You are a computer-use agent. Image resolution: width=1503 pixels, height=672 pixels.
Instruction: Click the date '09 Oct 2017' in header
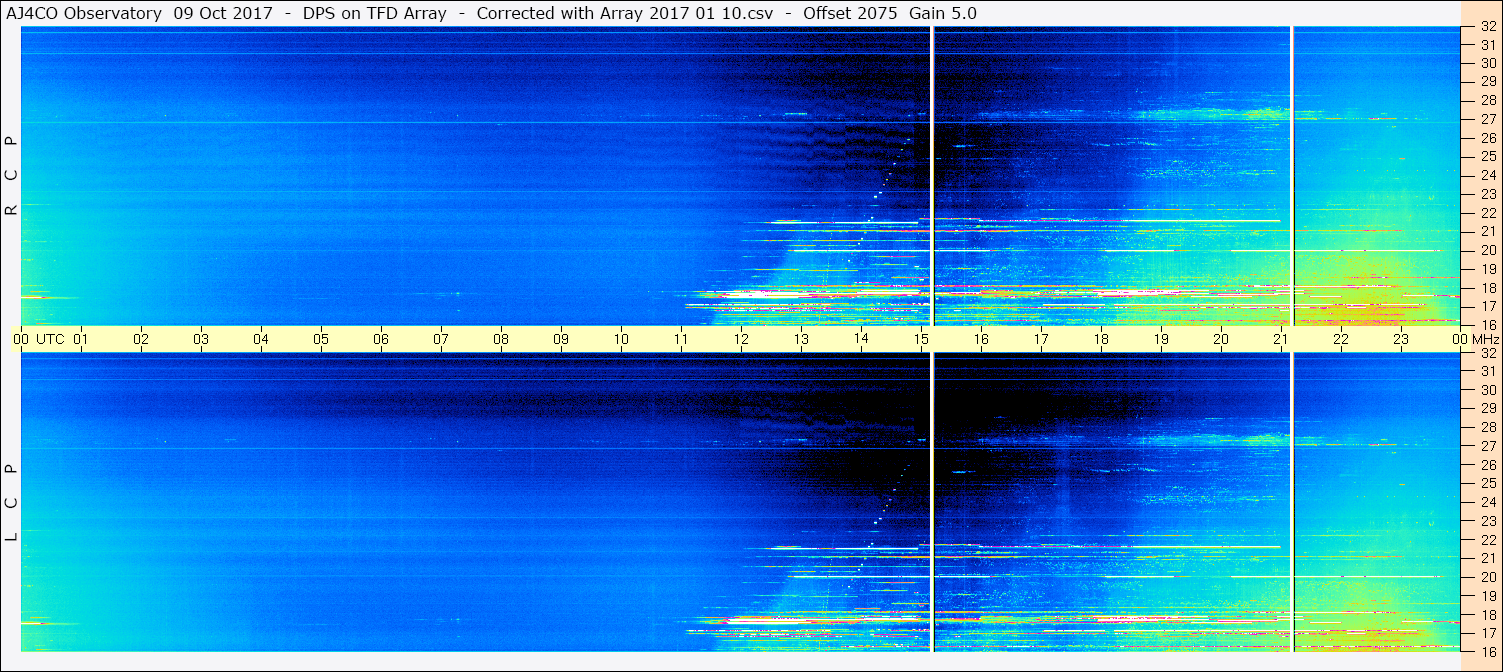223,13
